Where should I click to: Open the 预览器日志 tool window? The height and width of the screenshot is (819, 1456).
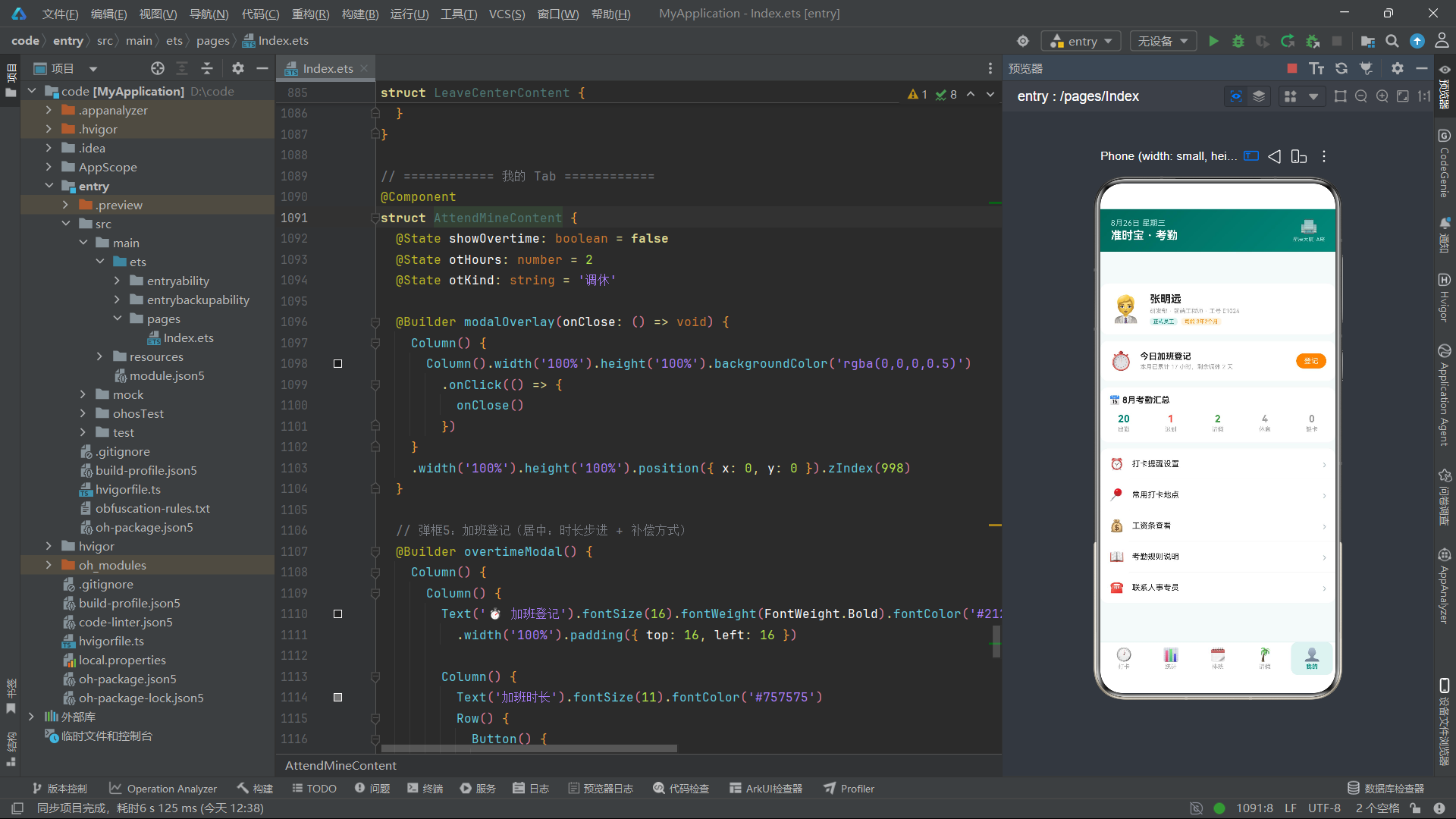[601, 789]
